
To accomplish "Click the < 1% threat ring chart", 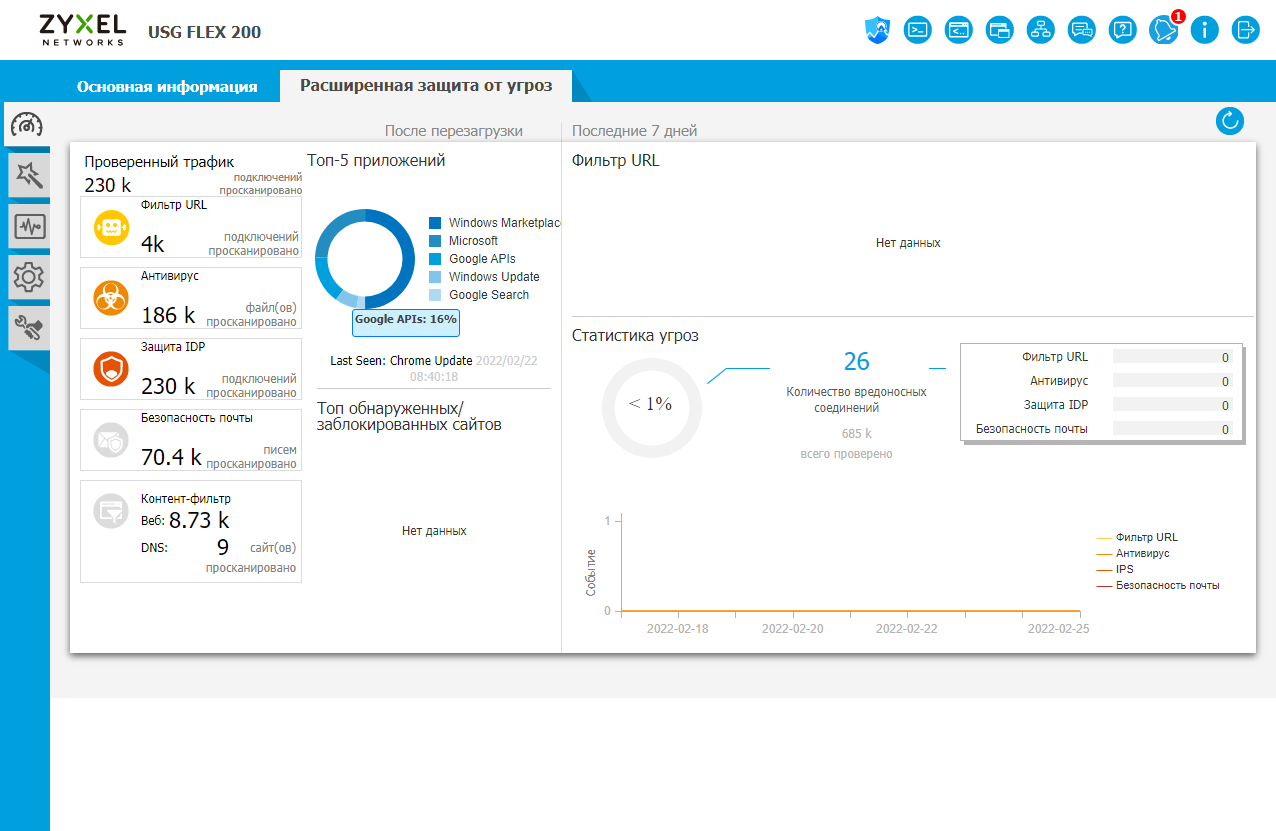I will 651,408.
